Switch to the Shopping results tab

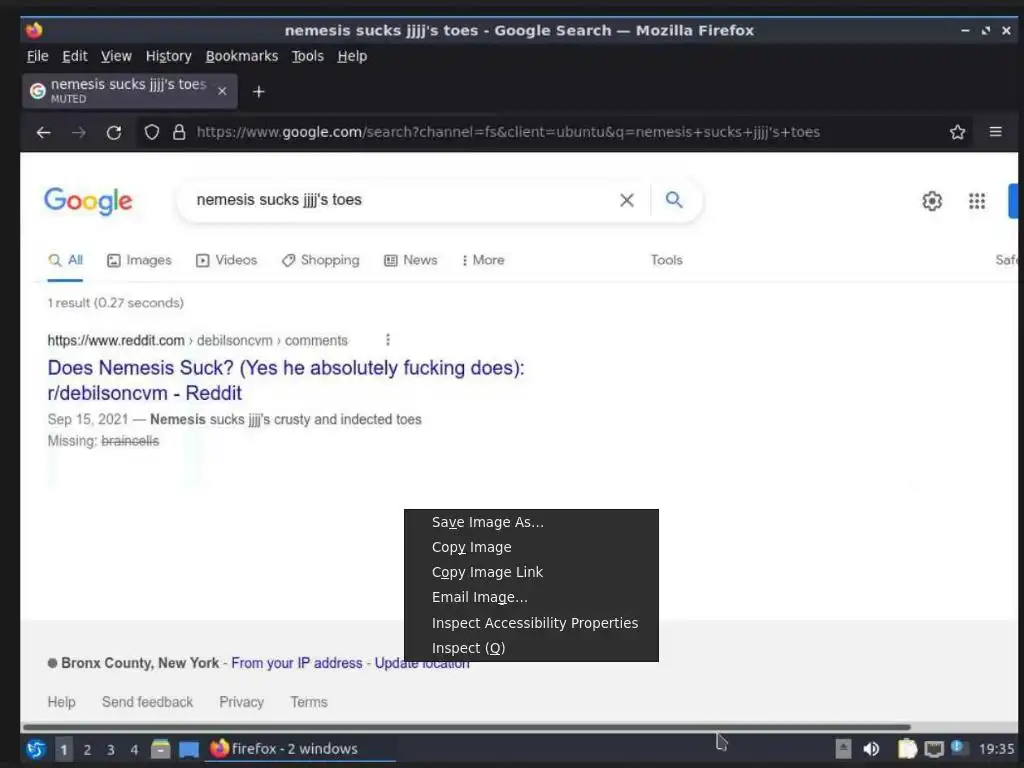coord(321,260)
